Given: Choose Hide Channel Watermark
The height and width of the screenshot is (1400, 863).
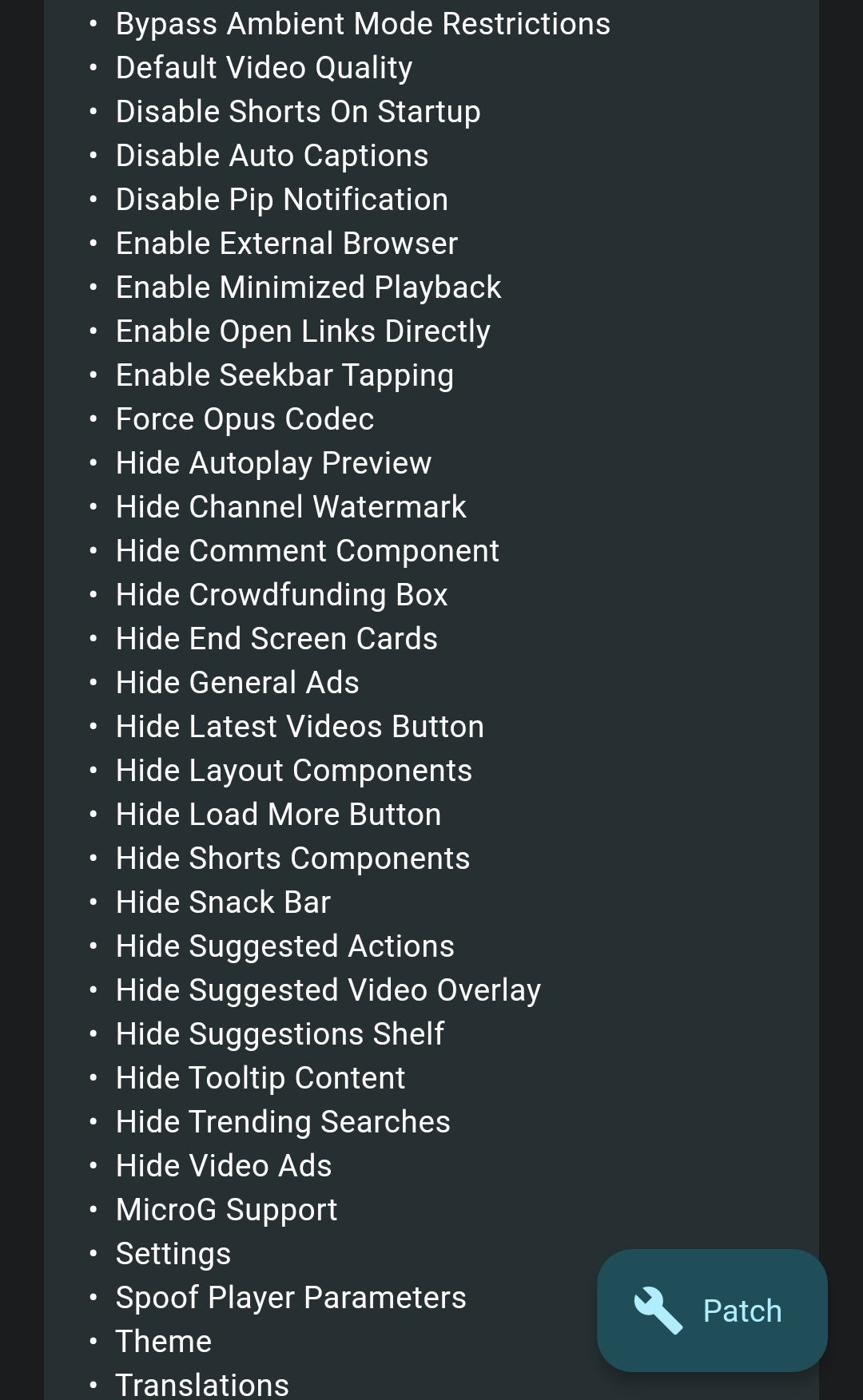Looking at the screenshot, I should pos(291,506).
